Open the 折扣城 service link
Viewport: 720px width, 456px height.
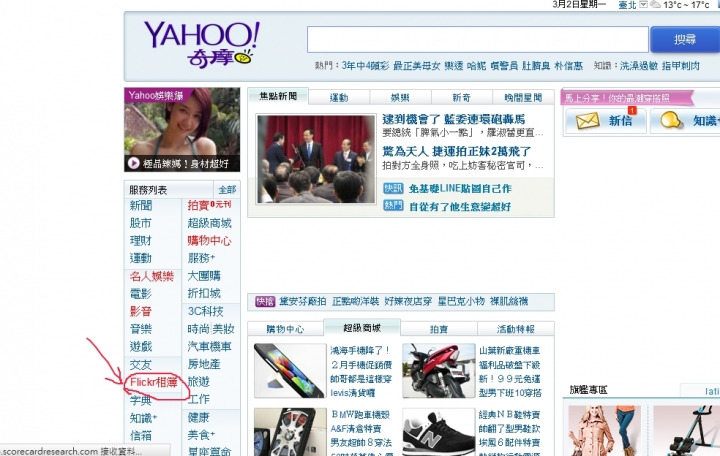point(204,293)
